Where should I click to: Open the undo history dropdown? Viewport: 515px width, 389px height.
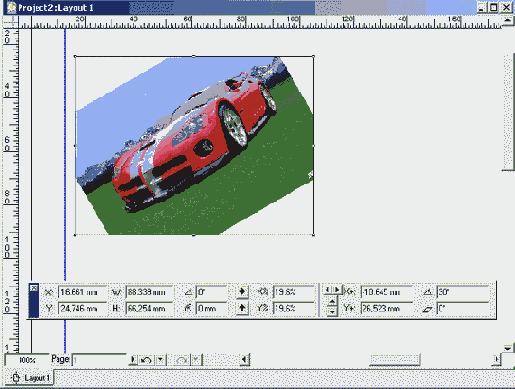pos(160,360)
